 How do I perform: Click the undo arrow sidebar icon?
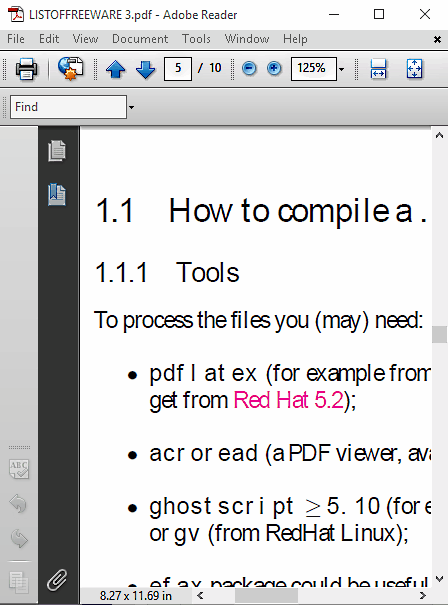pyautogui.click(x=18, y=504)
